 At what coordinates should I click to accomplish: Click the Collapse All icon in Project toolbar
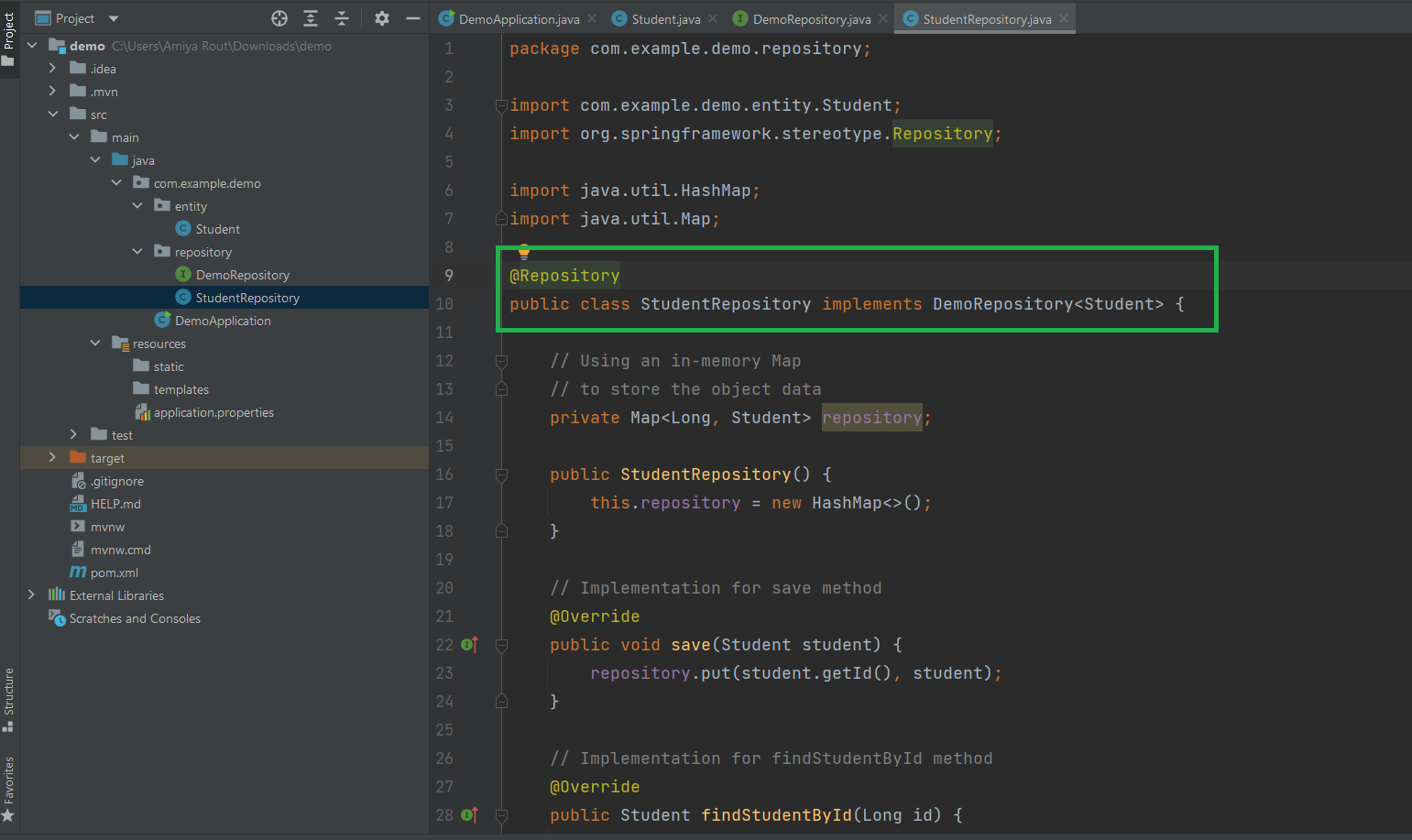pos(342,18)
